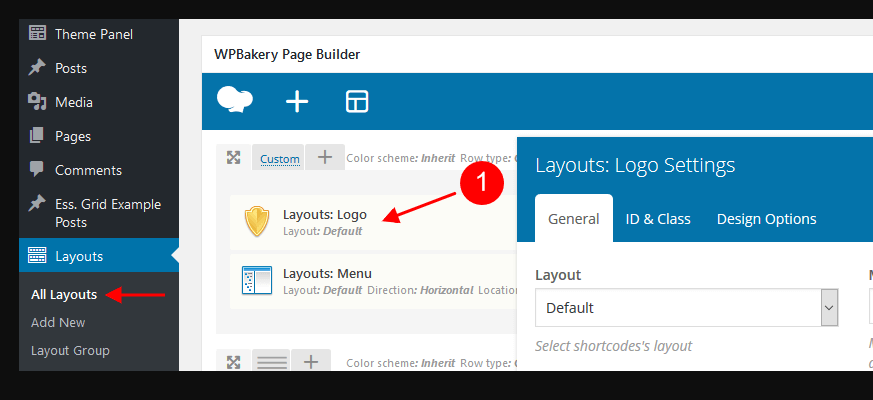Click the Layouts: Menu element icon
Screen dimensions: 873x400
258,281
